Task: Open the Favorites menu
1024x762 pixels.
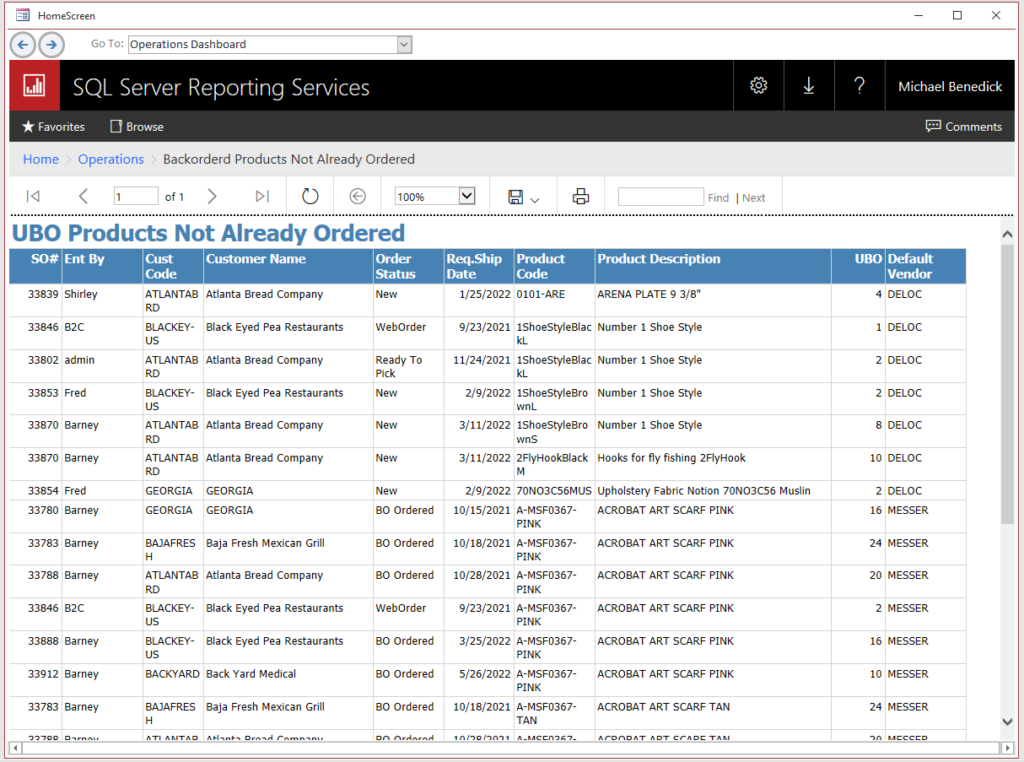Action: (x=53, y=127)
